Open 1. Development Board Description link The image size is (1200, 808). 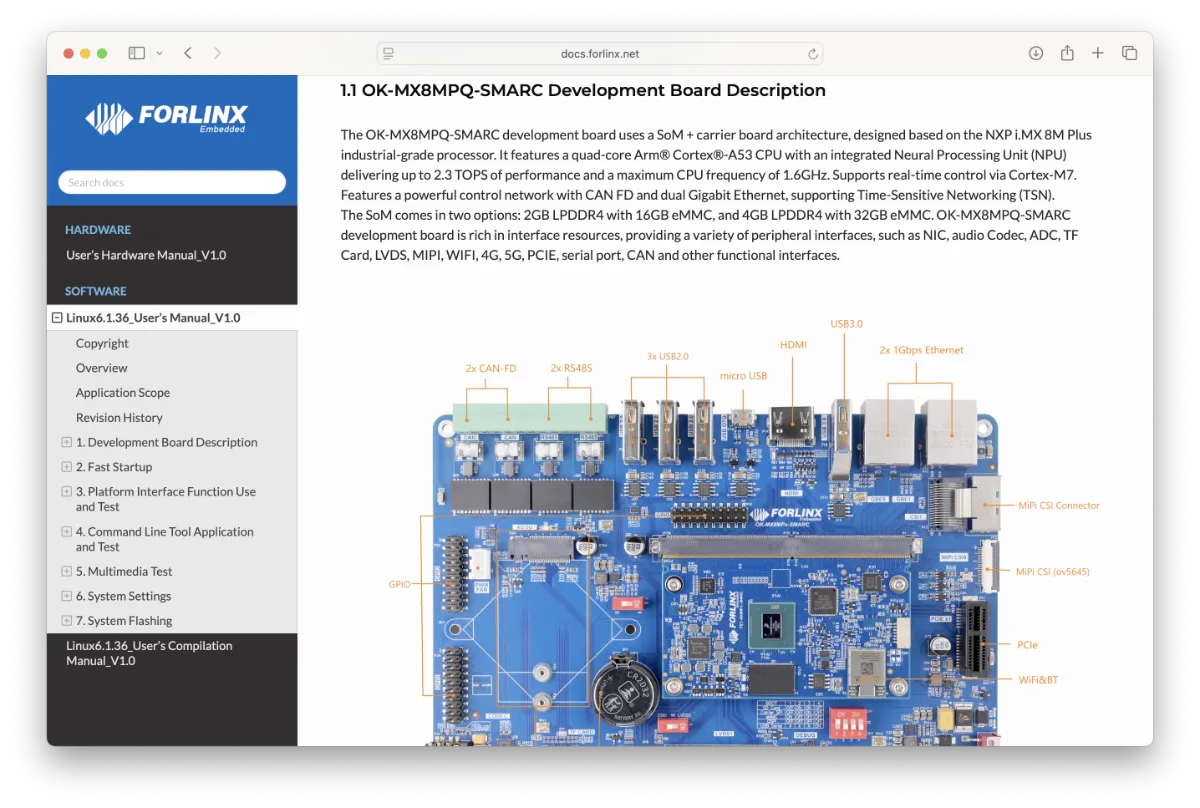pos(167,442)
